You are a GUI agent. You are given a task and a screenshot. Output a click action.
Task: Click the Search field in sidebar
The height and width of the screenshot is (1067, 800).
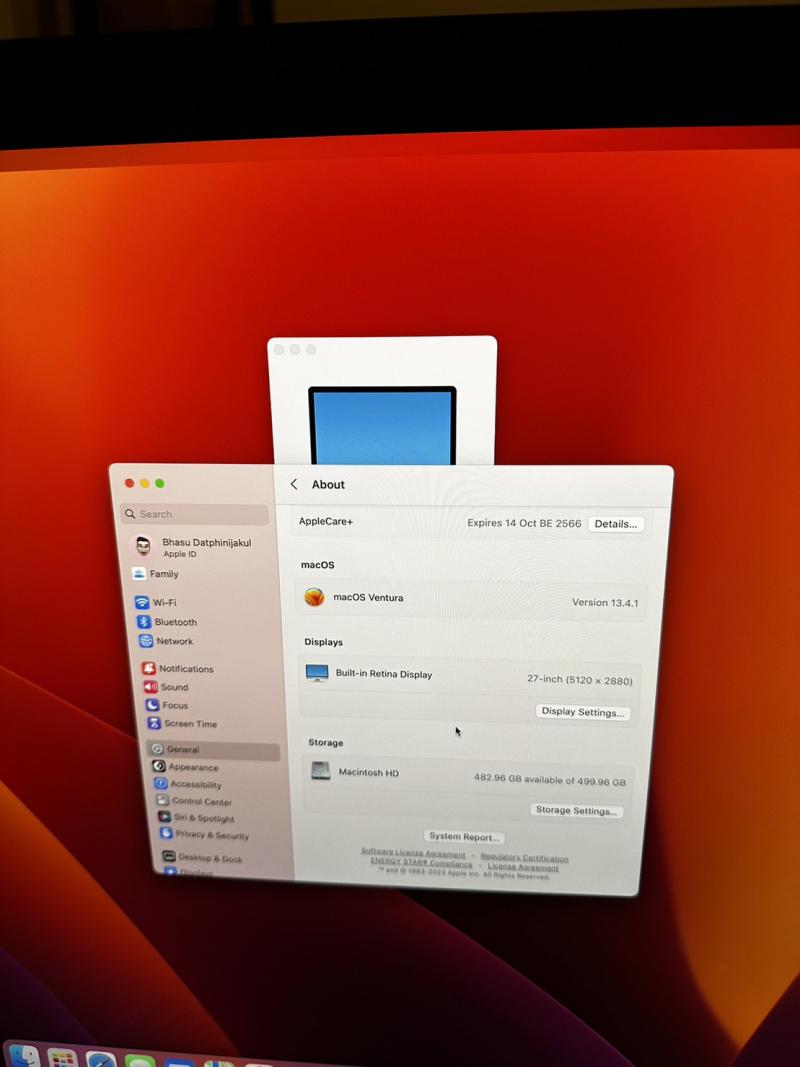click(195, 514)
